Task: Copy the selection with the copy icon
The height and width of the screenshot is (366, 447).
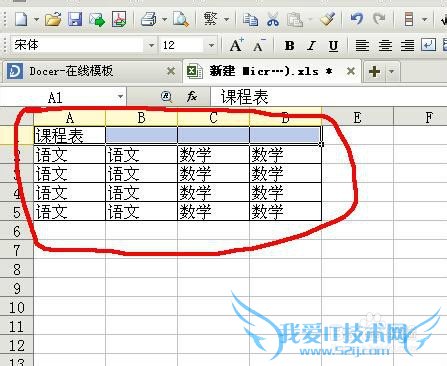Action: [x=250, y=19]
